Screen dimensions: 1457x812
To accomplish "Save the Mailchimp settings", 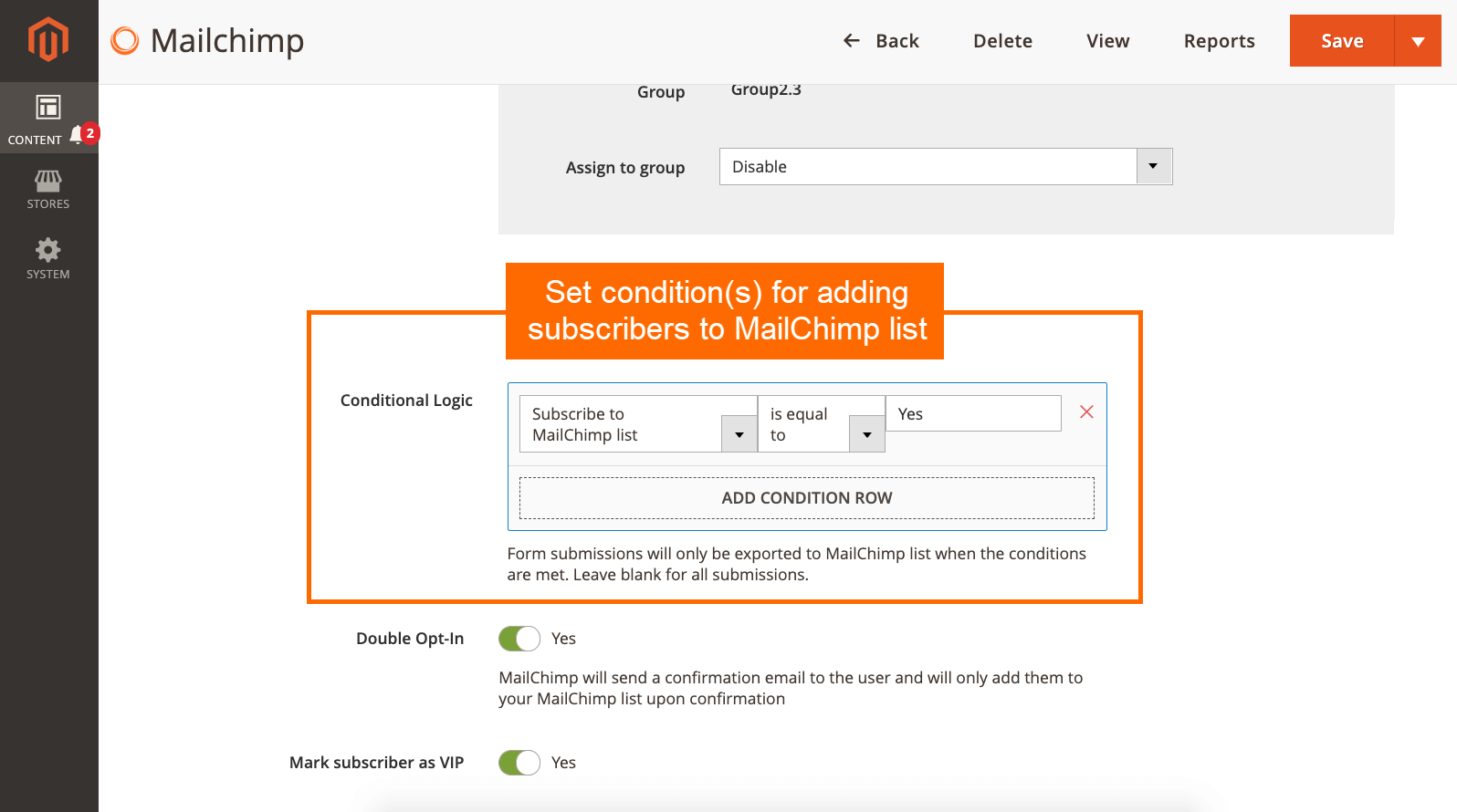I will click(1342, 41).
